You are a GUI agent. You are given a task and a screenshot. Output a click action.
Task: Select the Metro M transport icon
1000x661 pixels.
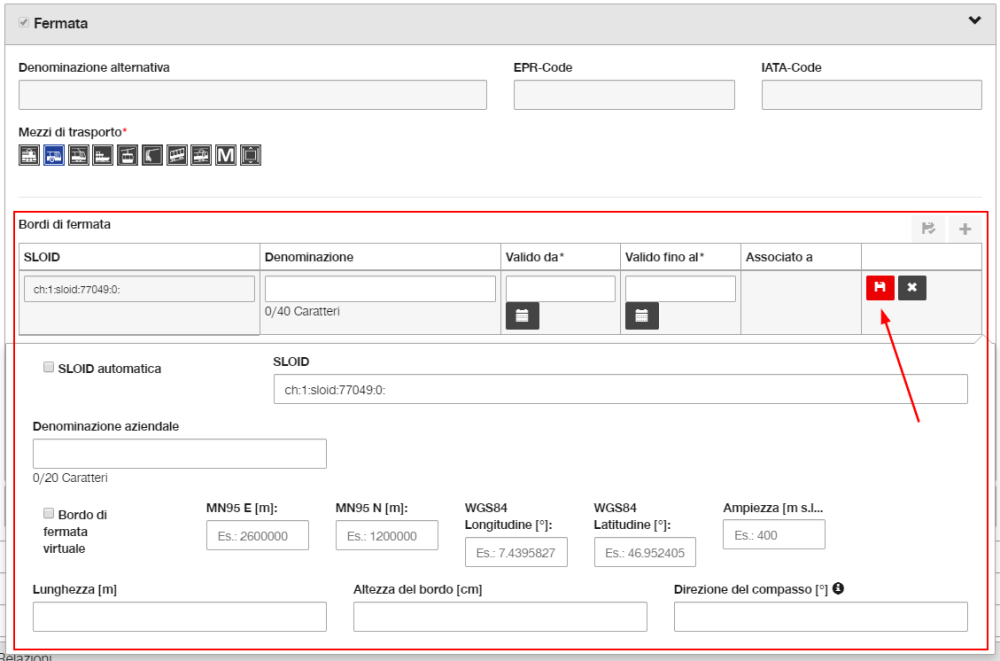(x=226, y=155)
